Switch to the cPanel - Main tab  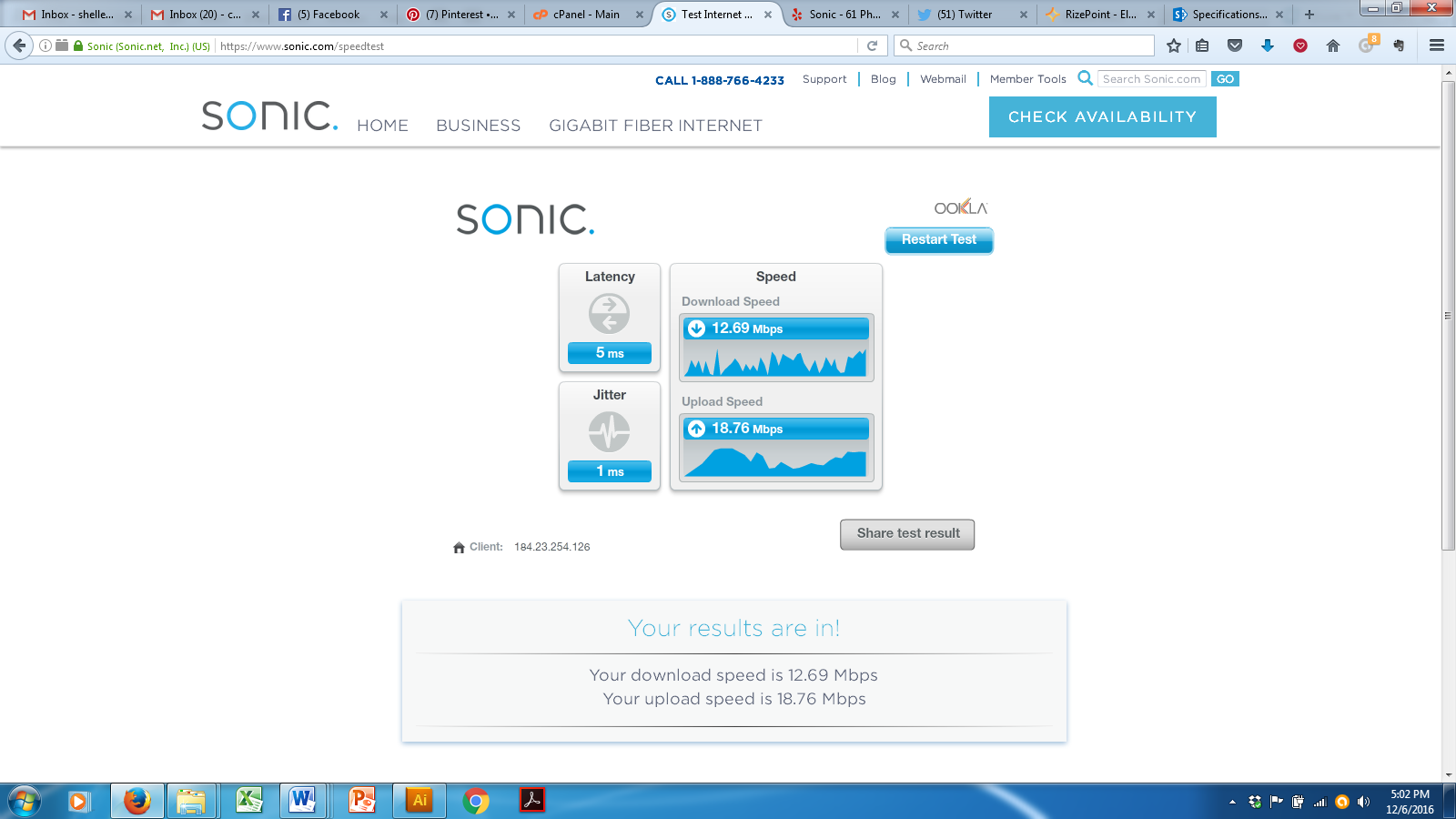point(590,15)
